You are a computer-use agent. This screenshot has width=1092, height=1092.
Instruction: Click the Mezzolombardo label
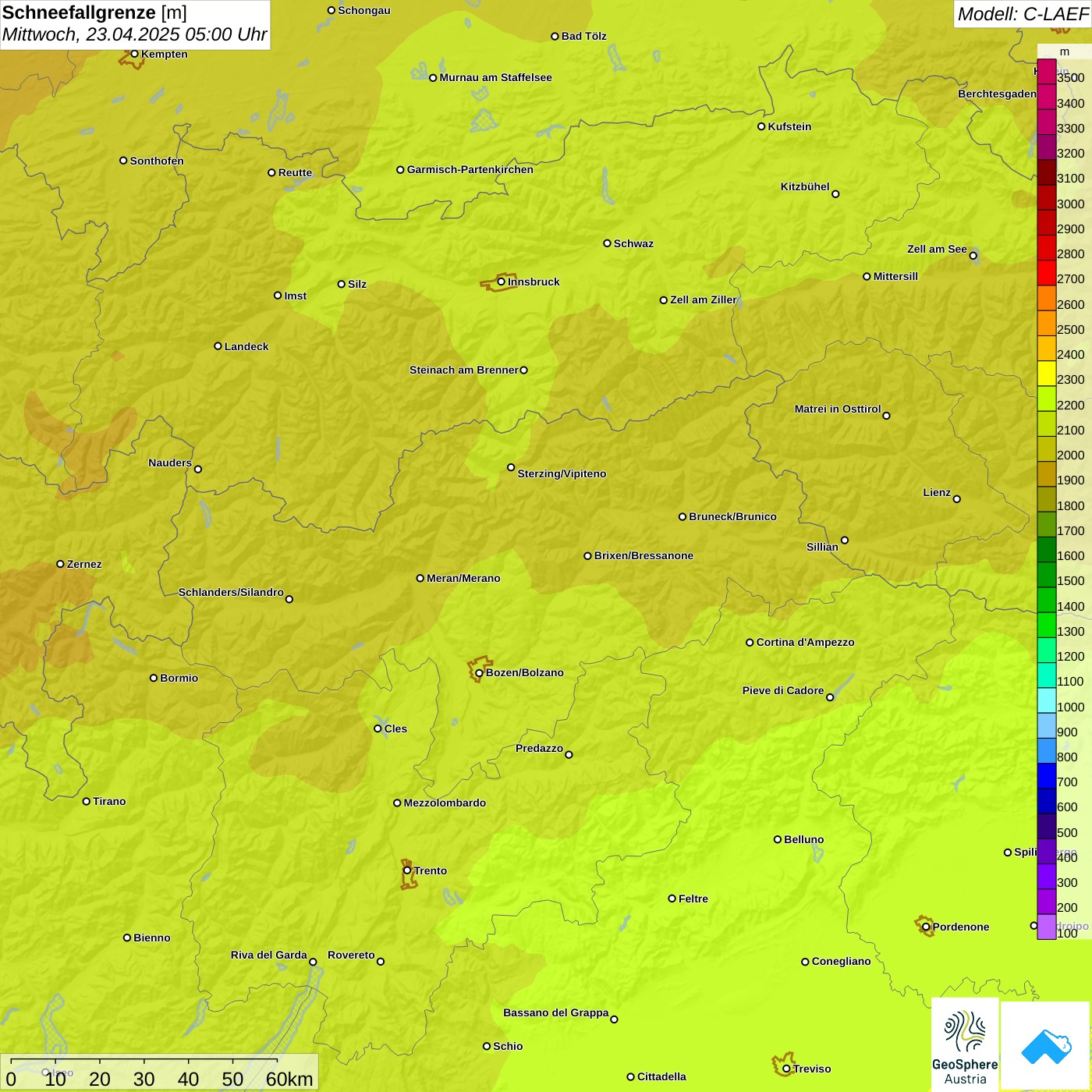pos(445,803)
